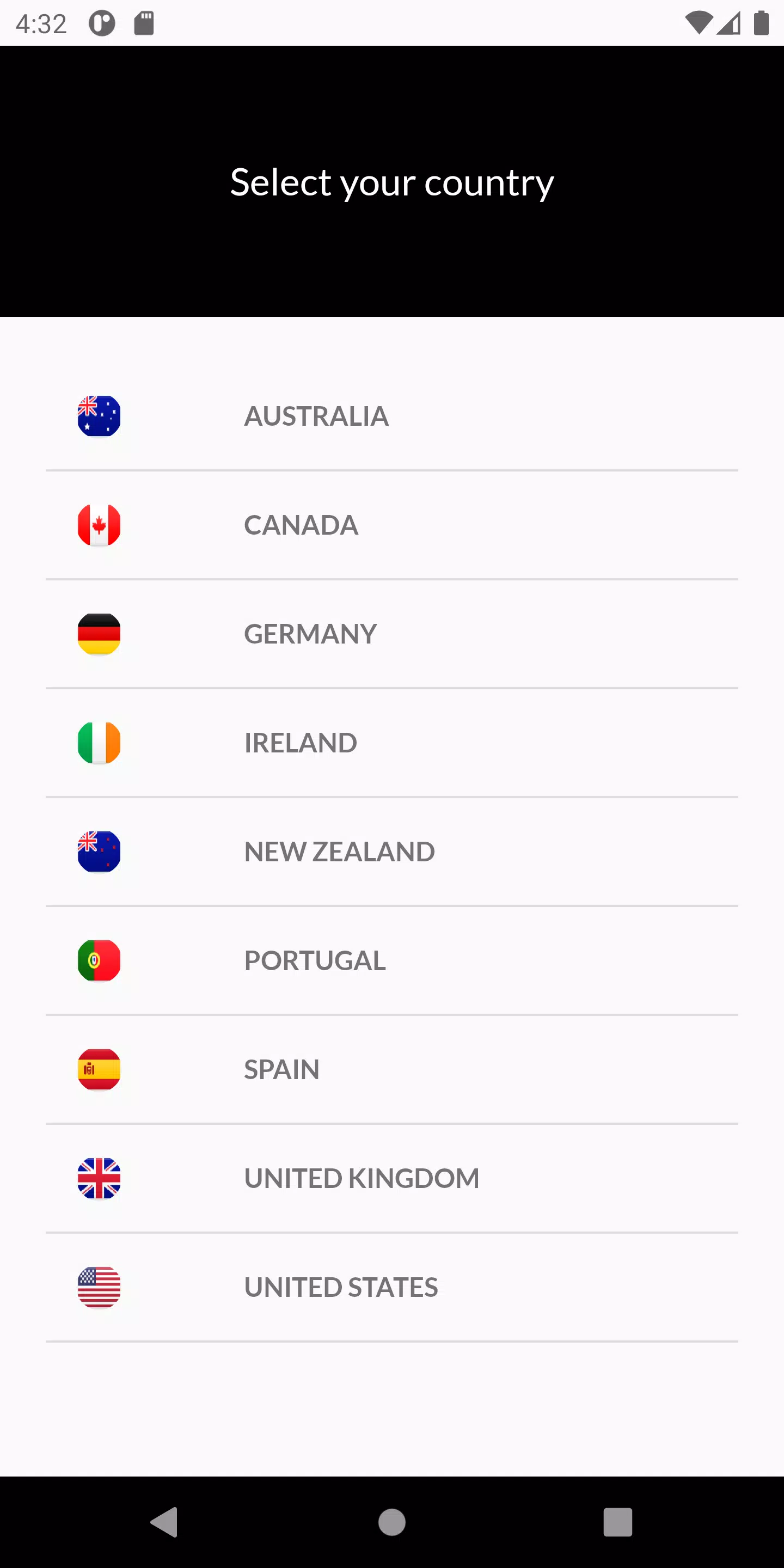This screenshot has height=1568, width=784.
Task: Select AUSTRALIA from the country list
Action: click(316, 416)
